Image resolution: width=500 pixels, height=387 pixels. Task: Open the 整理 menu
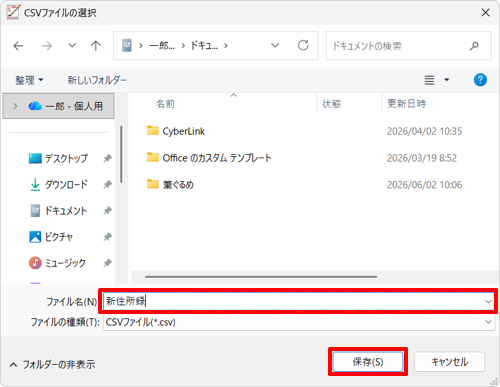(29, 80)
